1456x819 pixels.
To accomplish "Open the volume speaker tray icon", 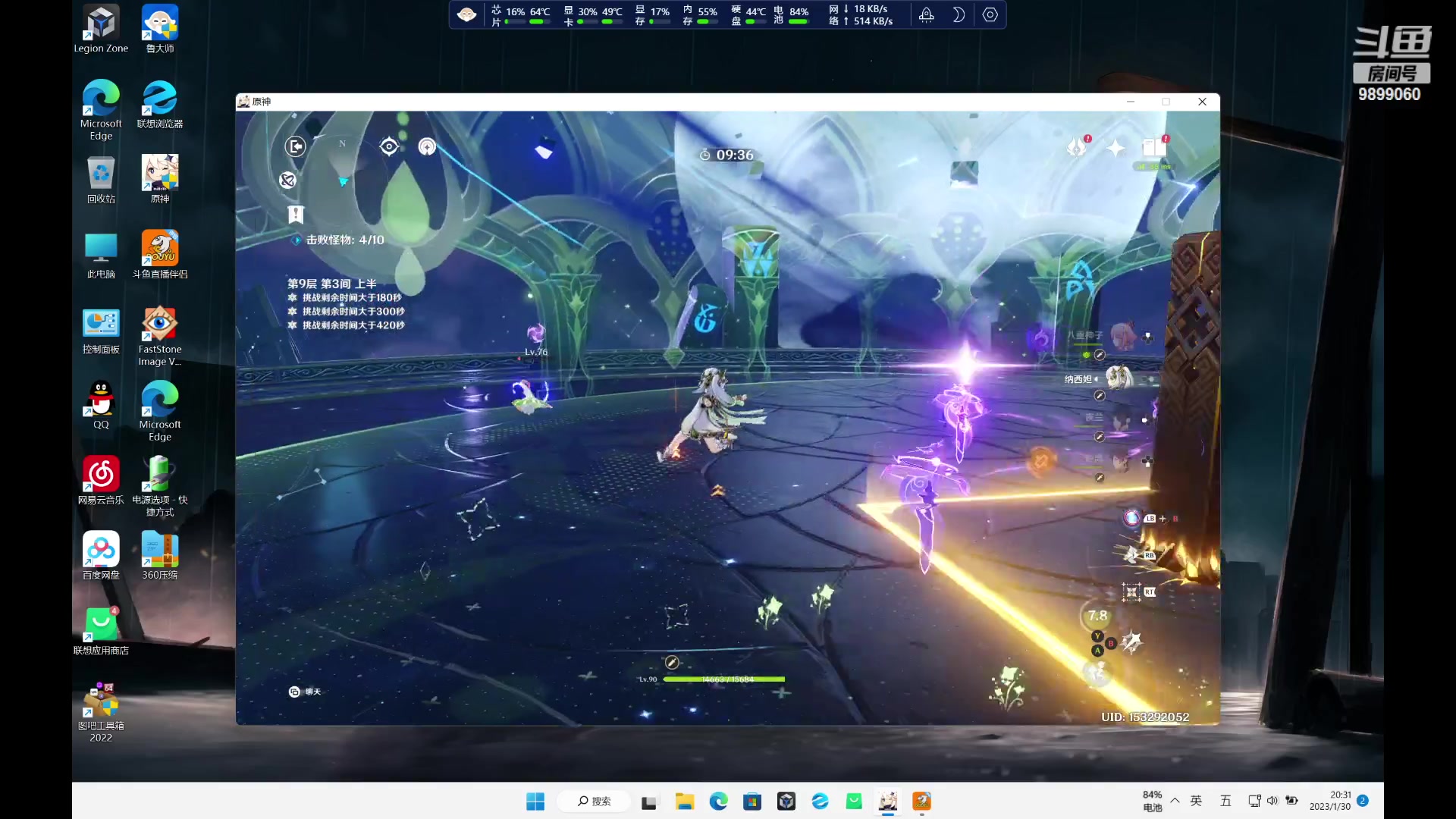I will (x=1272, y=801).
